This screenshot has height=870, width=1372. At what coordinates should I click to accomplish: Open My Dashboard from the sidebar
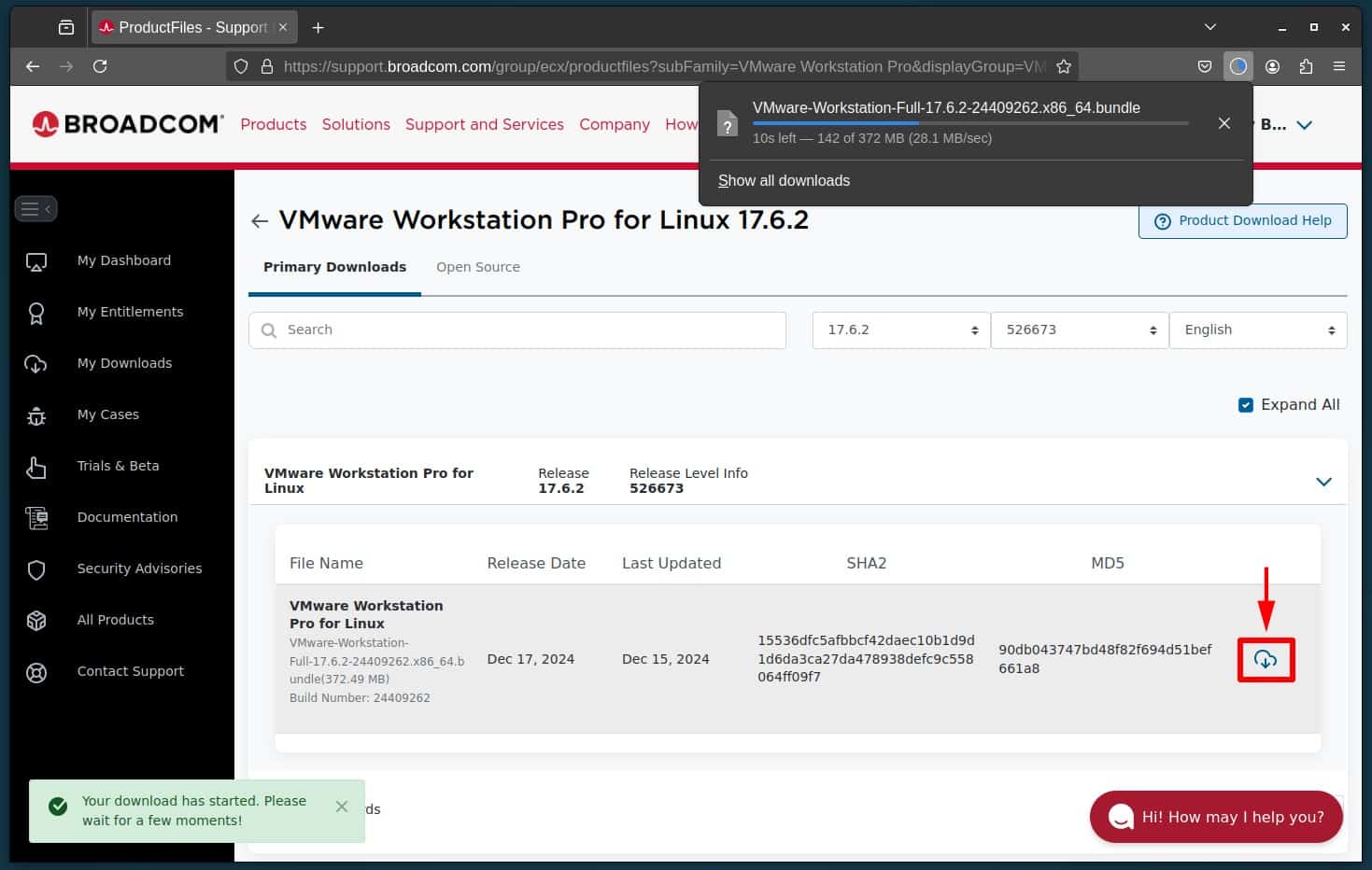(x=123, y=260)
